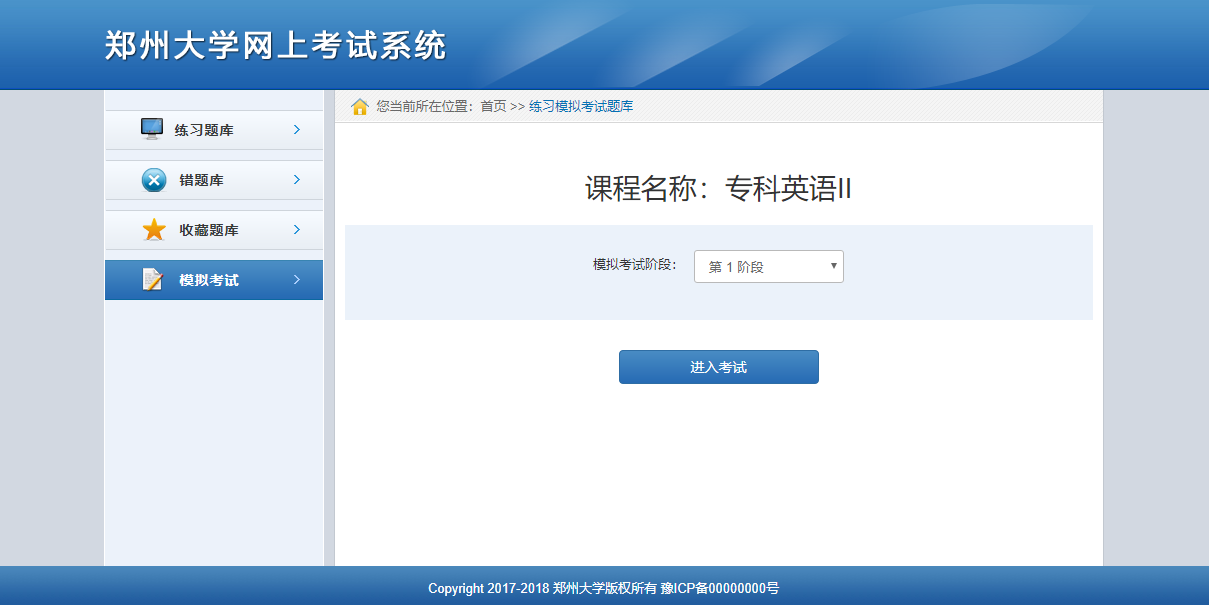
Task: Select the 模拟考试 sidebar label
Action: (208, 280)
